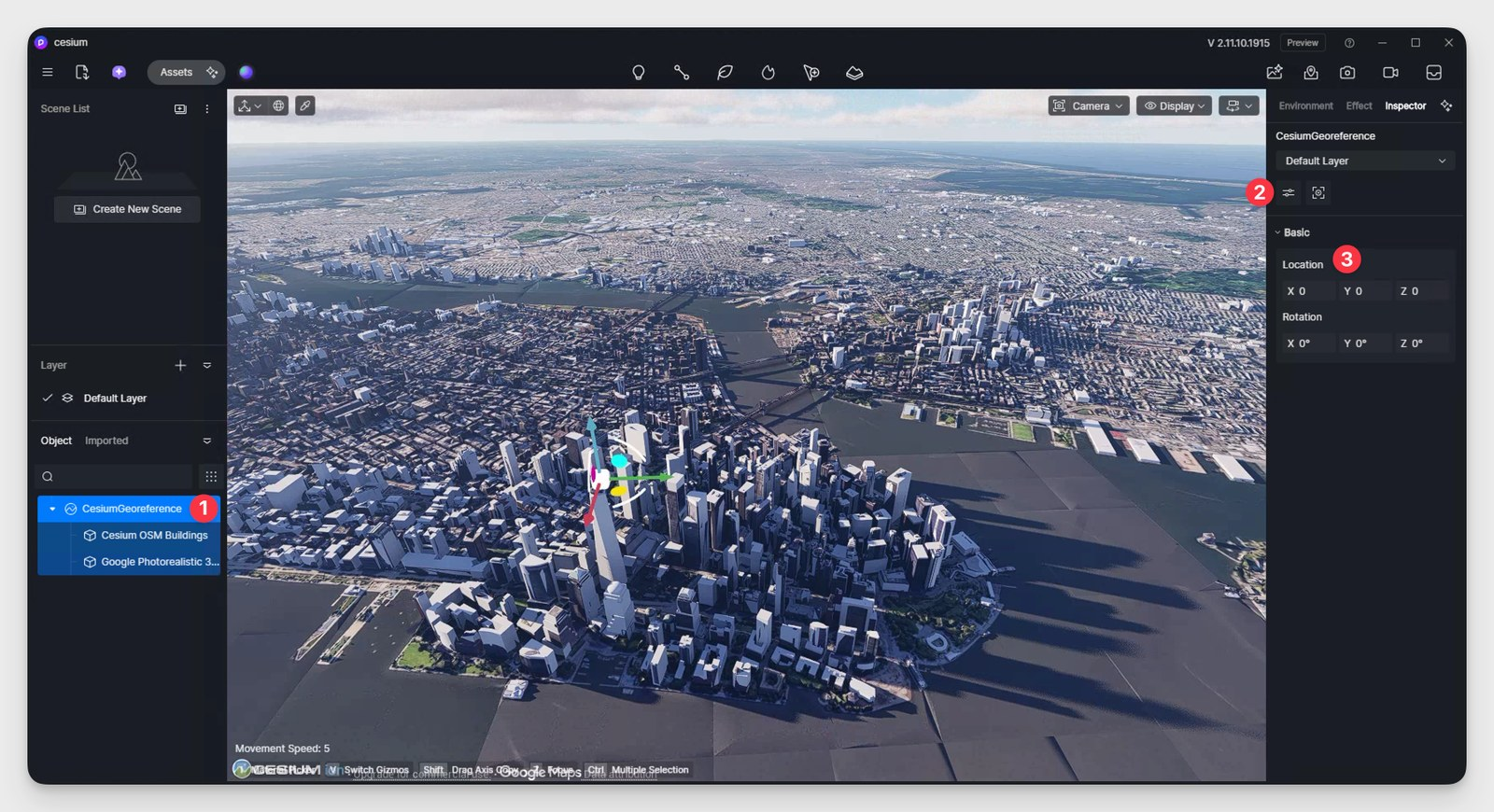Collapse the Layer section arrow
This screenshot has width=1494, height=812.
coord(207,365)
